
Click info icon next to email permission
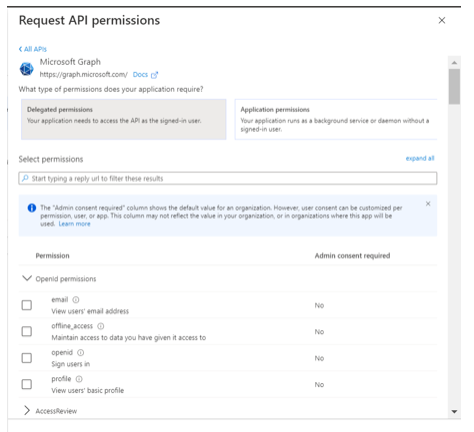[x=76, y=300]
